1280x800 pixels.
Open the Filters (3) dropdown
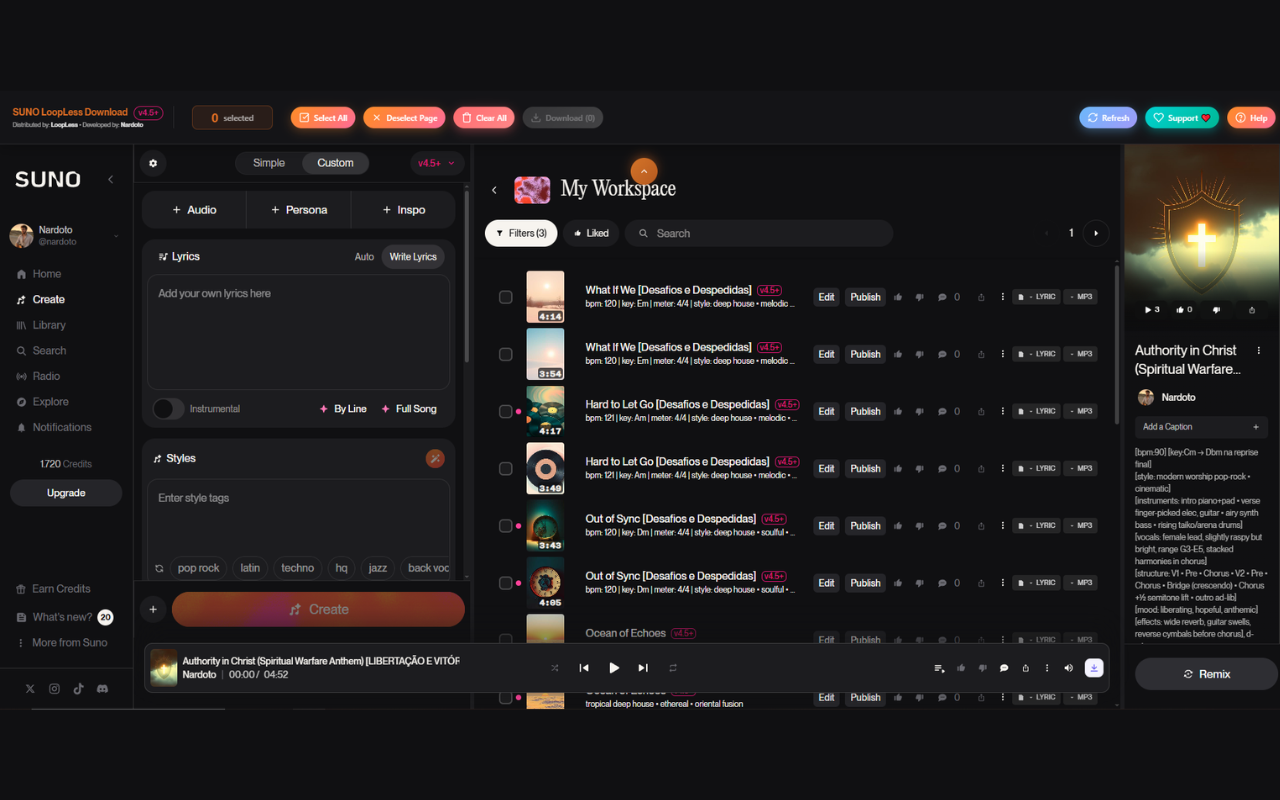pyautogui.click(x=521, y=233)
